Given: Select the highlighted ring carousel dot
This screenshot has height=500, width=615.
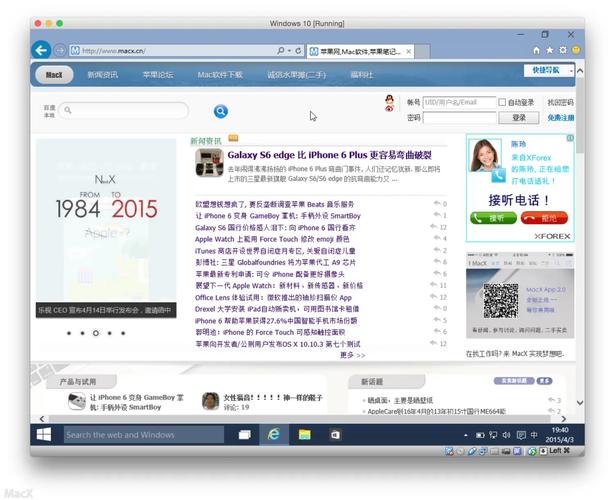Looking at the screenshot, I should pos(96,333).
